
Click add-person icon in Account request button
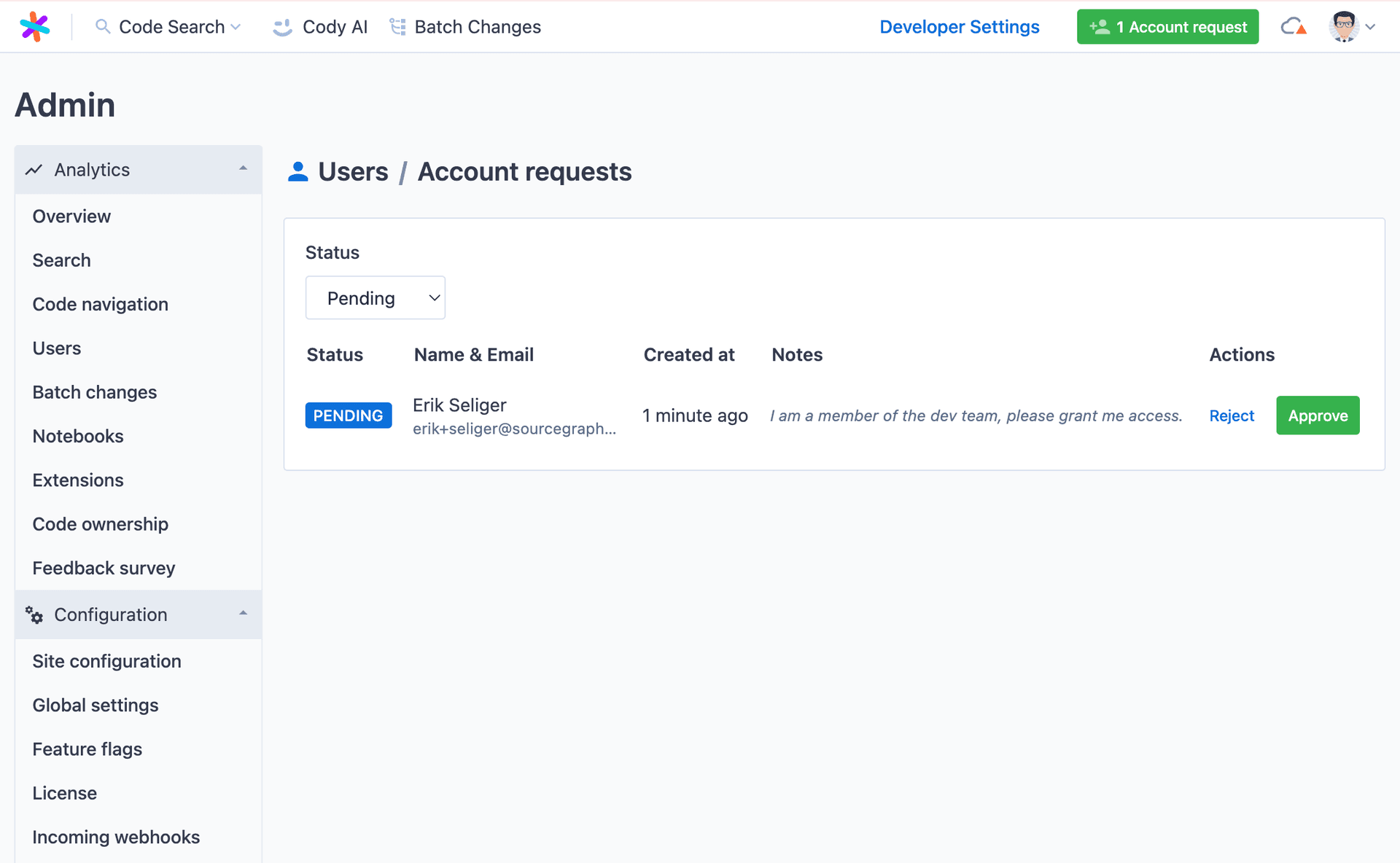[x=1100, y=27]
